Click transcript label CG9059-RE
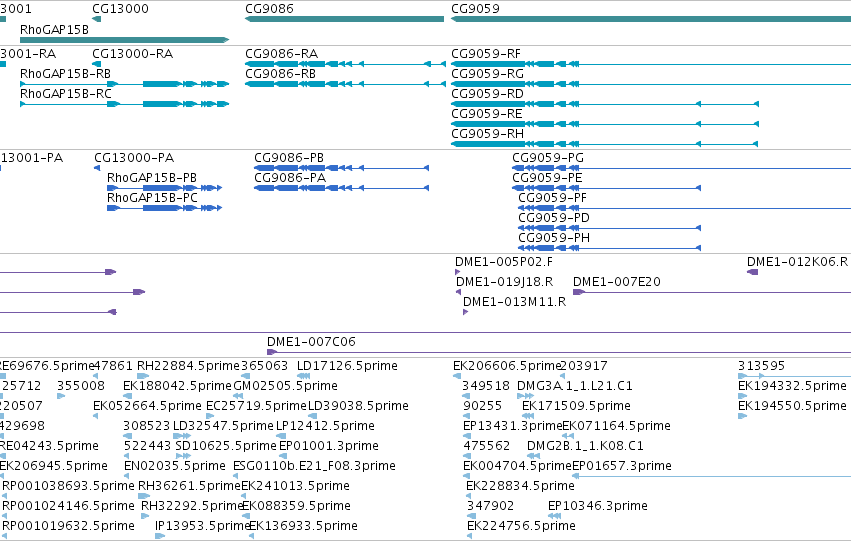This screenshot has height=541, width=851. (x=487, y=114)
